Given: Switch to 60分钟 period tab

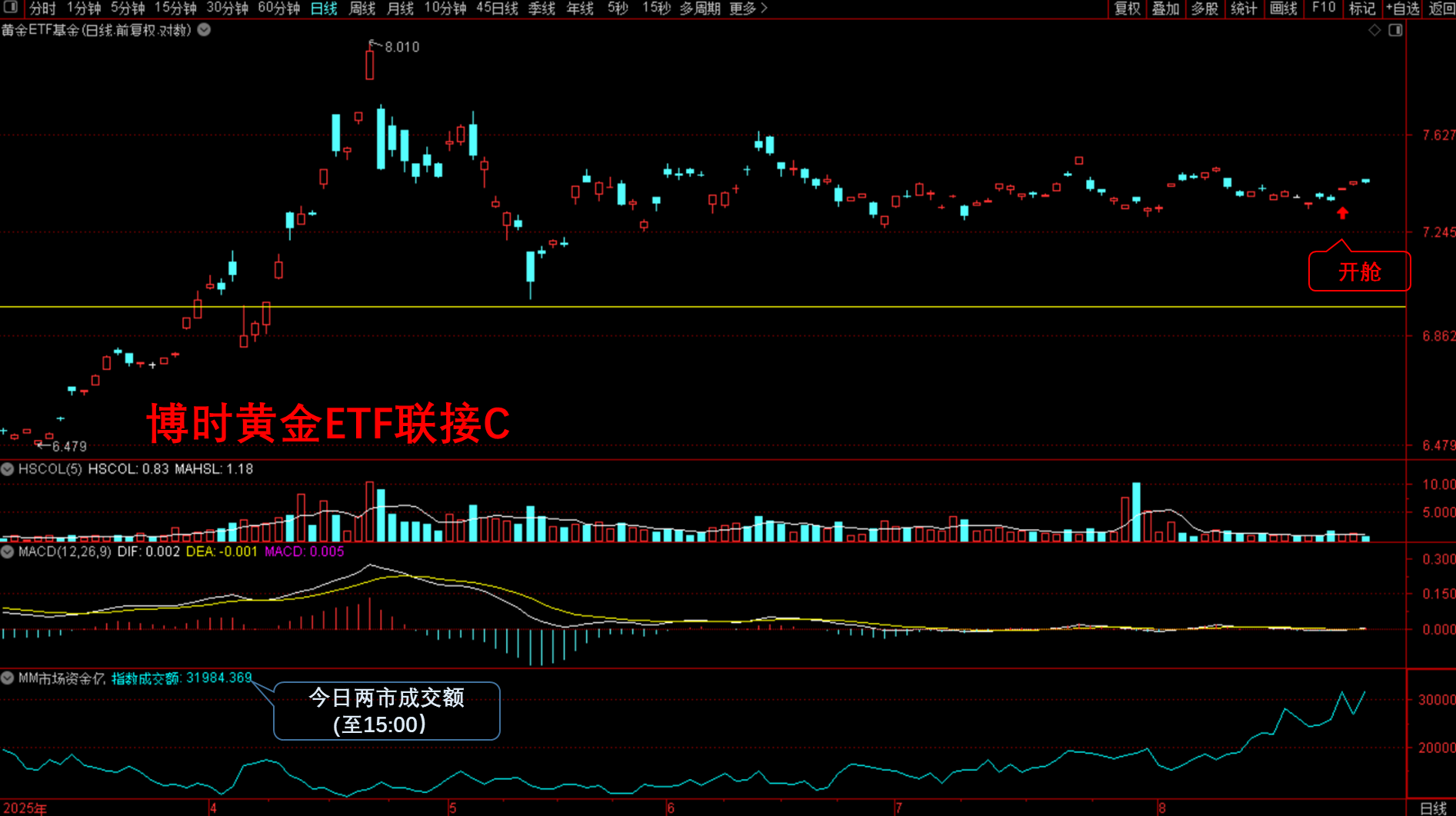Looking at the screenshot, I should [x=278, y=8].
